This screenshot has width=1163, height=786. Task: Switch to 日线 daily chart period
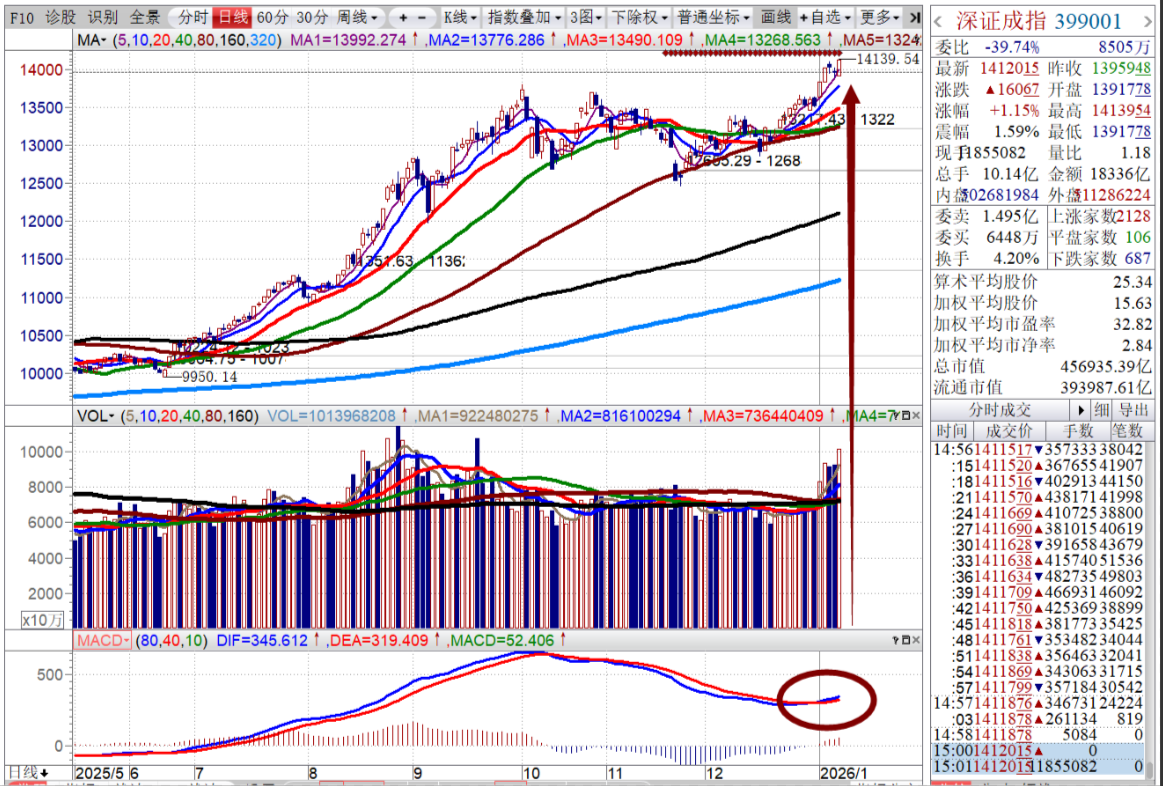point(233,17)
